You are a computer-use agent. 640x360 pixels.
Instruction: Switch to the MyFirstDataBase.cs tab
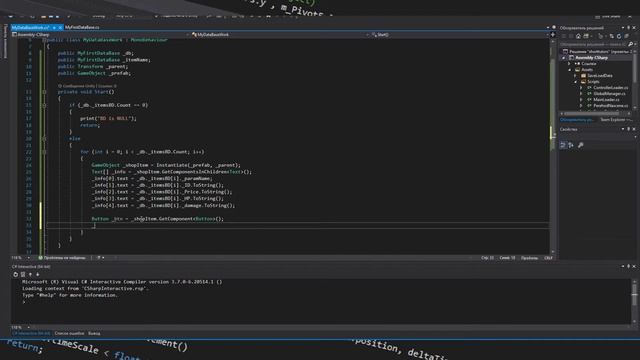(82, 27)
